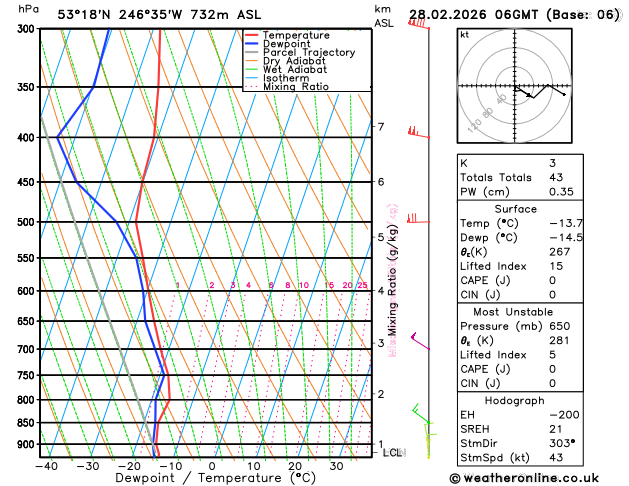Screen dimensions: 629x486
Task: Click the 'Pressure (mb)' value 650
Action: click(x=560, y=326)
